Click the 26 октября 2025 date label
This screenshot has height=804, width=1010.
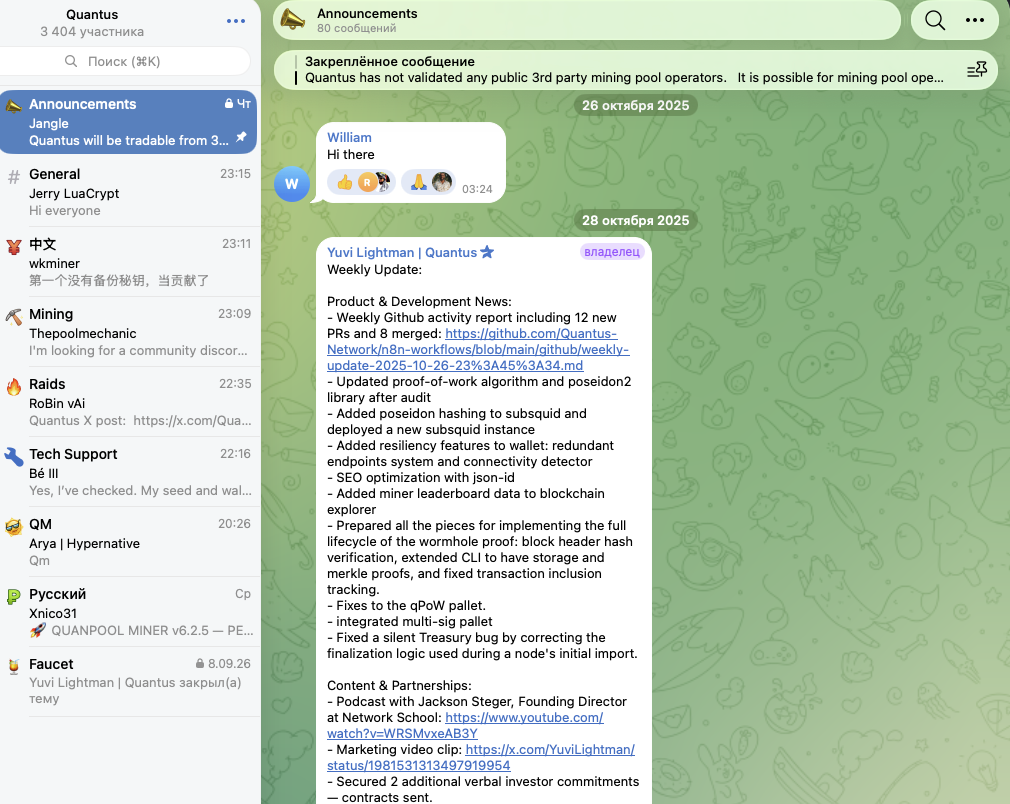635,105
